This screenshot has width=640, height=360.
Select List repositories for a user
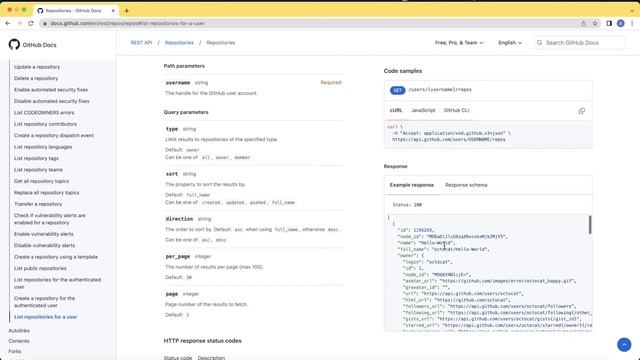[45, 317]
